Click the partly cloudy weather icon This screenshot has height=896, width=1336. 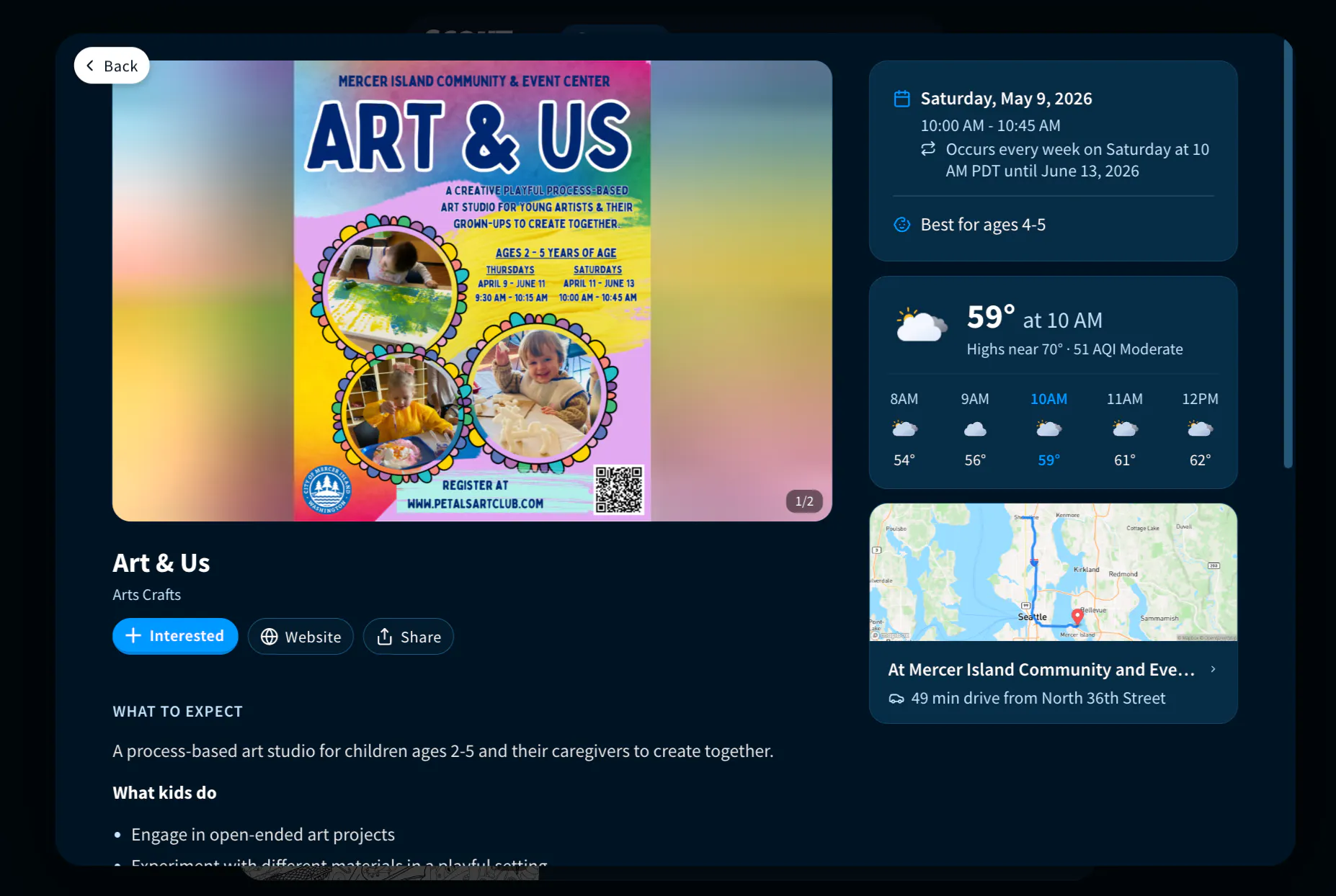pos(921,326)
